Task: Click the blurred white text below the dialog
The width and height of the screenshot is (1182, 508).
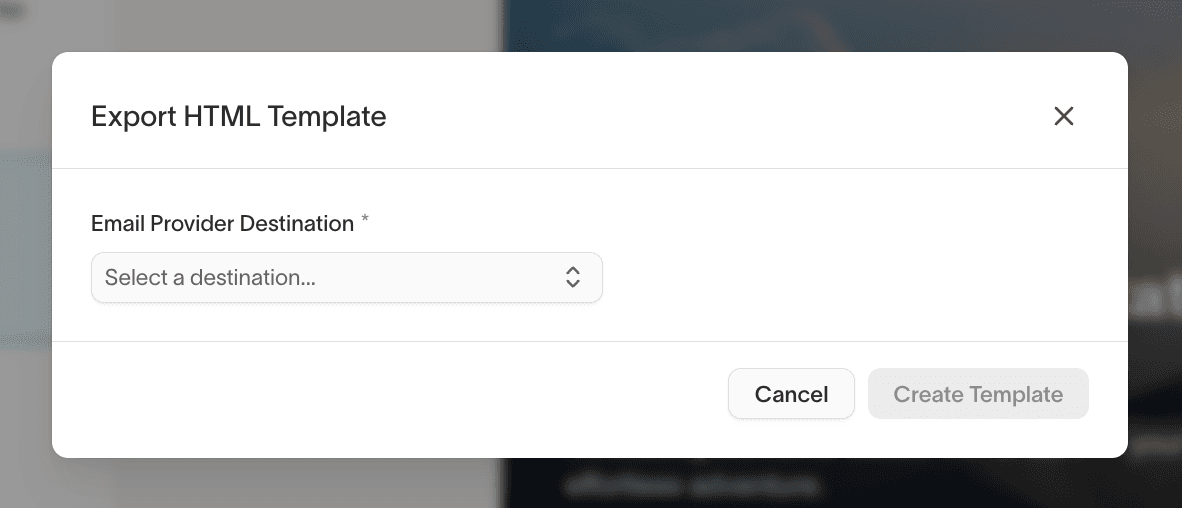Action: [690, 487]
